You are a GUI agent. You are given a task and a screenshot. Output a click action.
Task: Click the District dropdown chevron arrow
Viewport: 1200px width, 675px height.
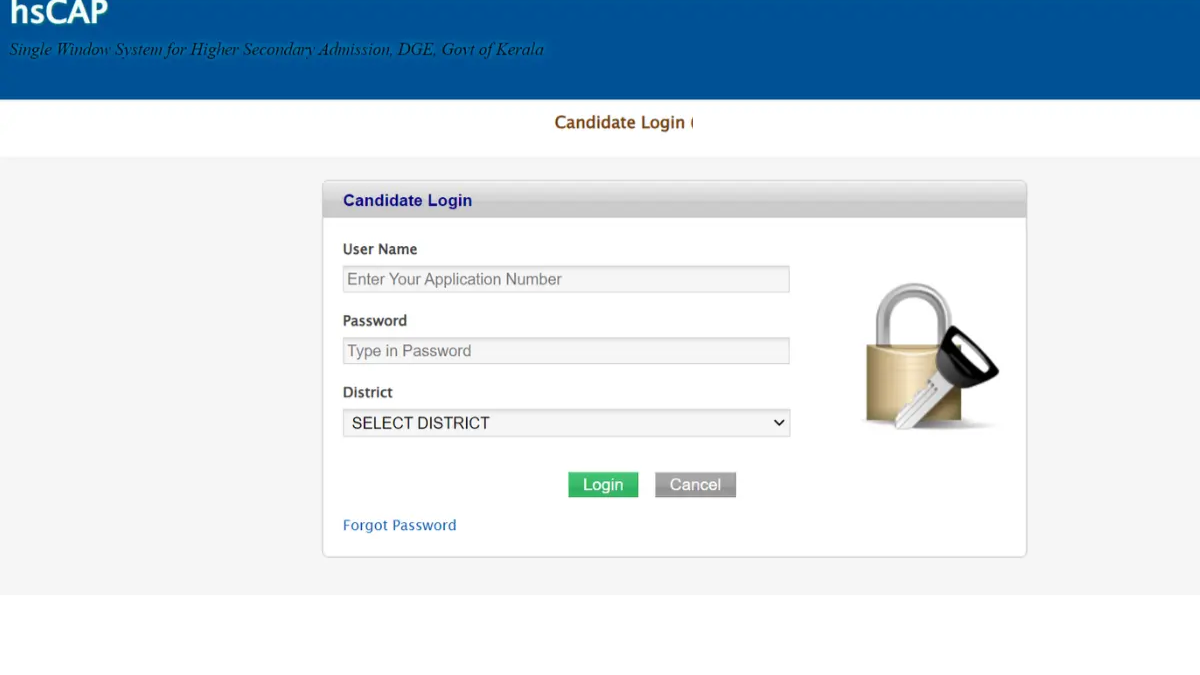pos(779,423)
